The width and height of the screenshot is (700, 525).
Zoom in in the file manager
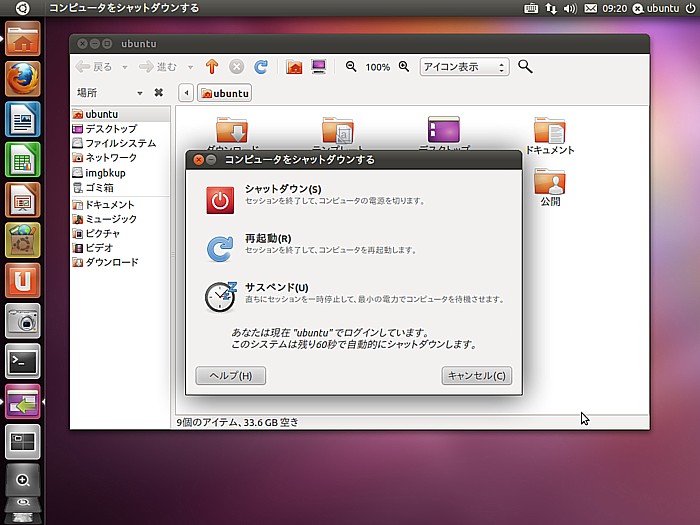[x=404, y=67]
